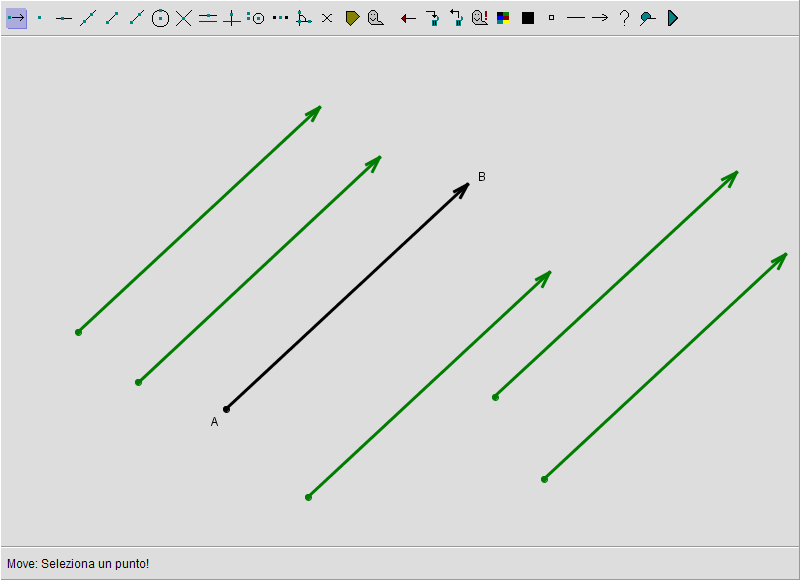Select the Segment tool
This screenshot has height=580, width=800.
[112, 18]
